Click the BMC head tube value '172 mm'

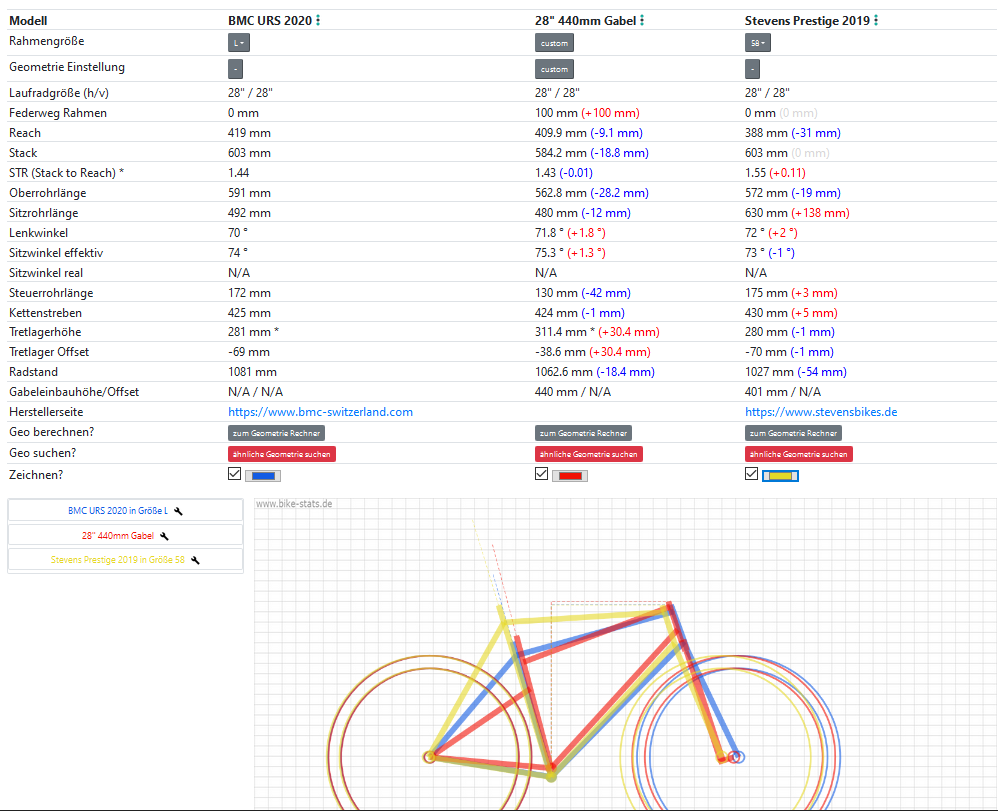(250, 293)
